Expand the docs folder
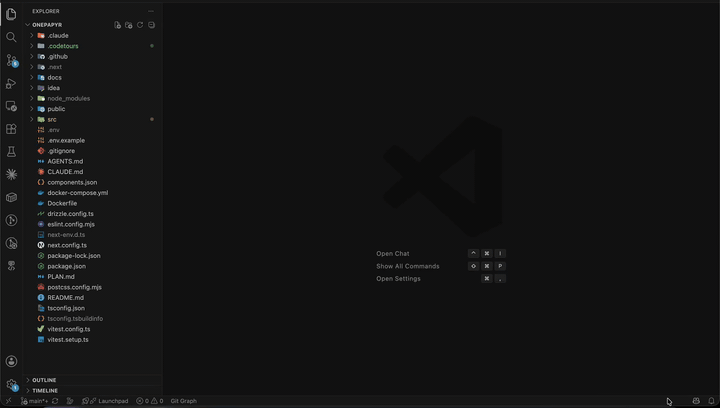The height and width of the screenshot is (408, 720). pyautogui.click(x=92, y=78)
